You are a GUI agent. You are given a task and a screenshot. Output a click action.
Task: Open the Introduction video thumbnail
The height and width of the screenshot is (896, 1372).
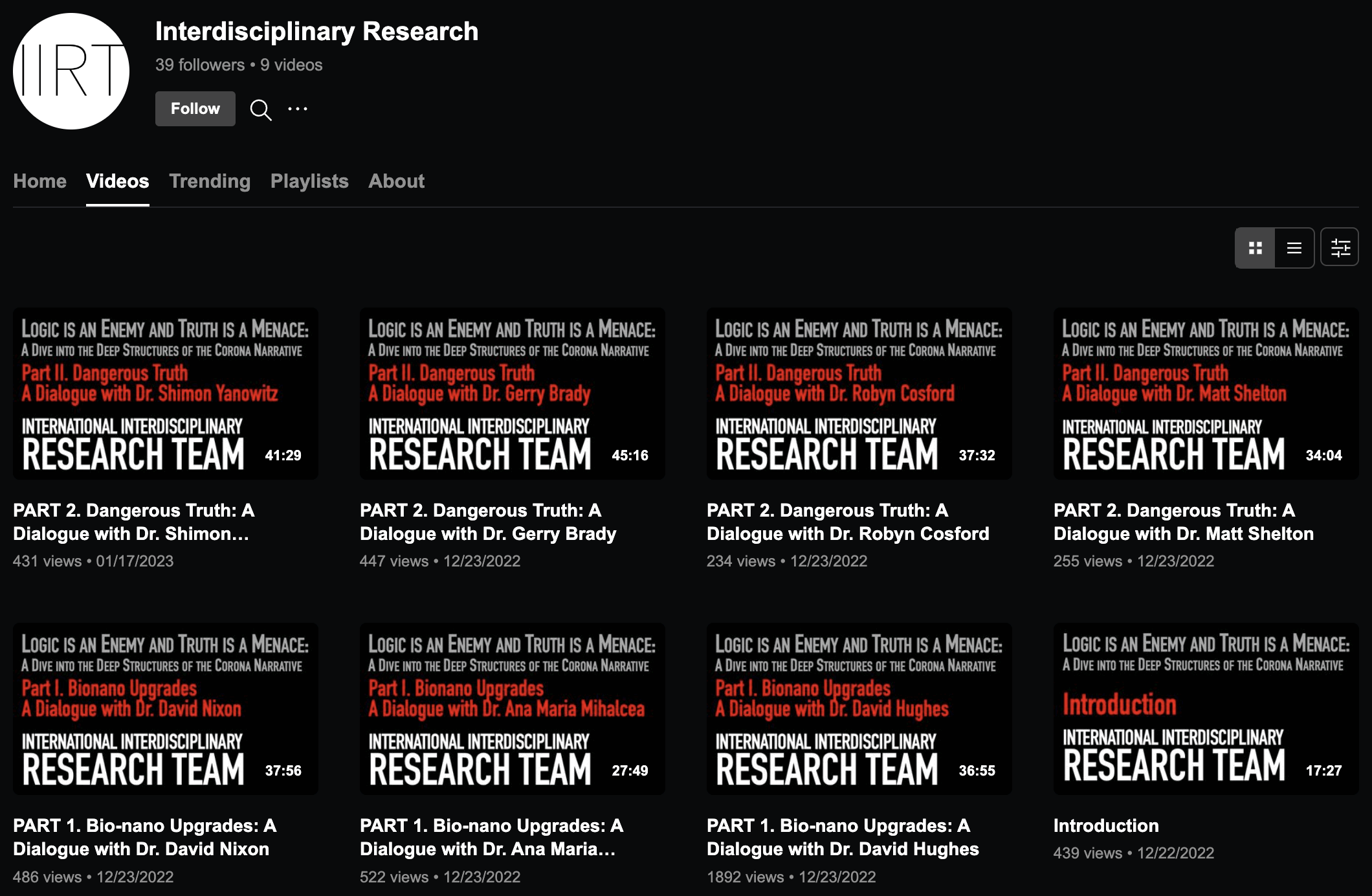pos(1206,709)
